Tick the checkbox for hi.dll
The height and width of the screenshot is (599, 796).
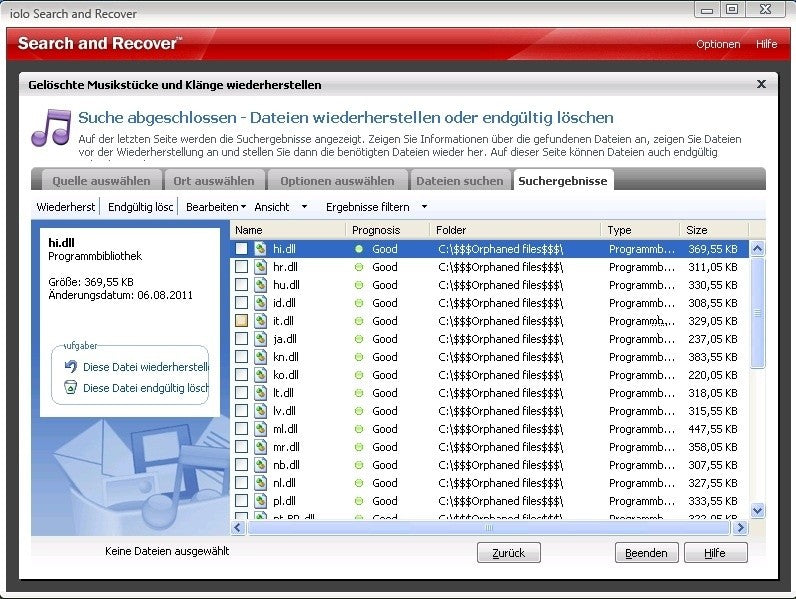tap(242, 249)
